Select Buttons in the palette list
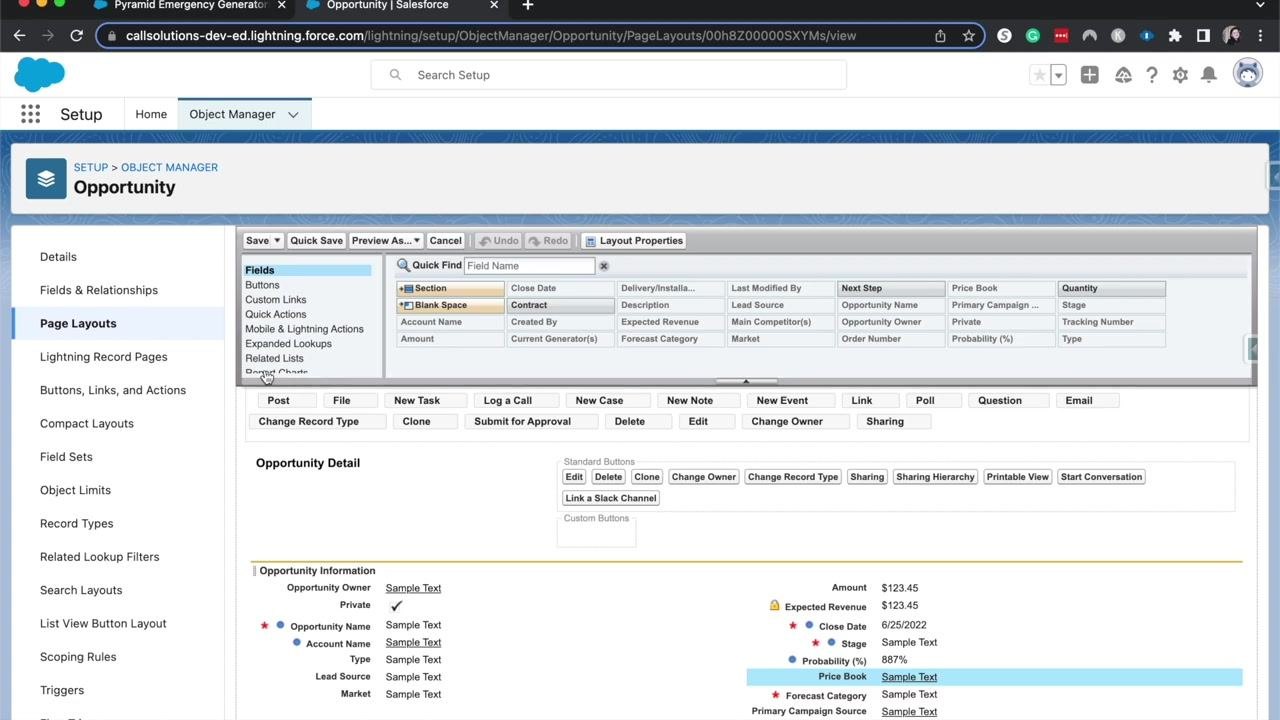 point(262,285)
